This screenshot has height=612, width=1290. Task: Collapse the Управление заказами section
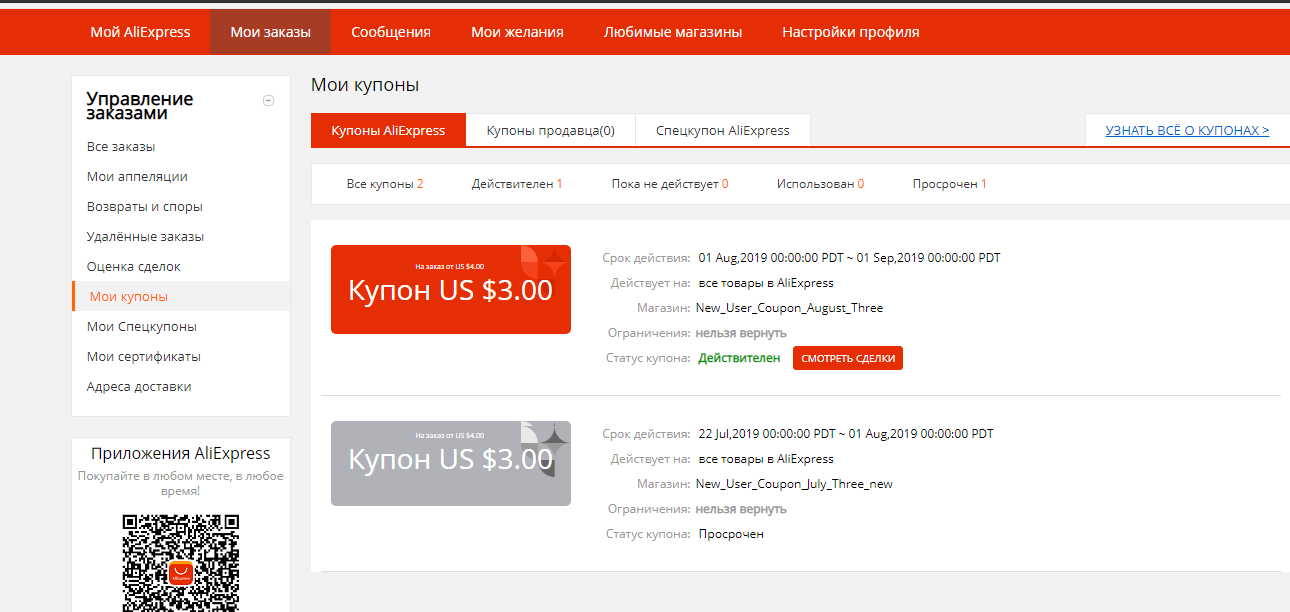pos(268,100)
